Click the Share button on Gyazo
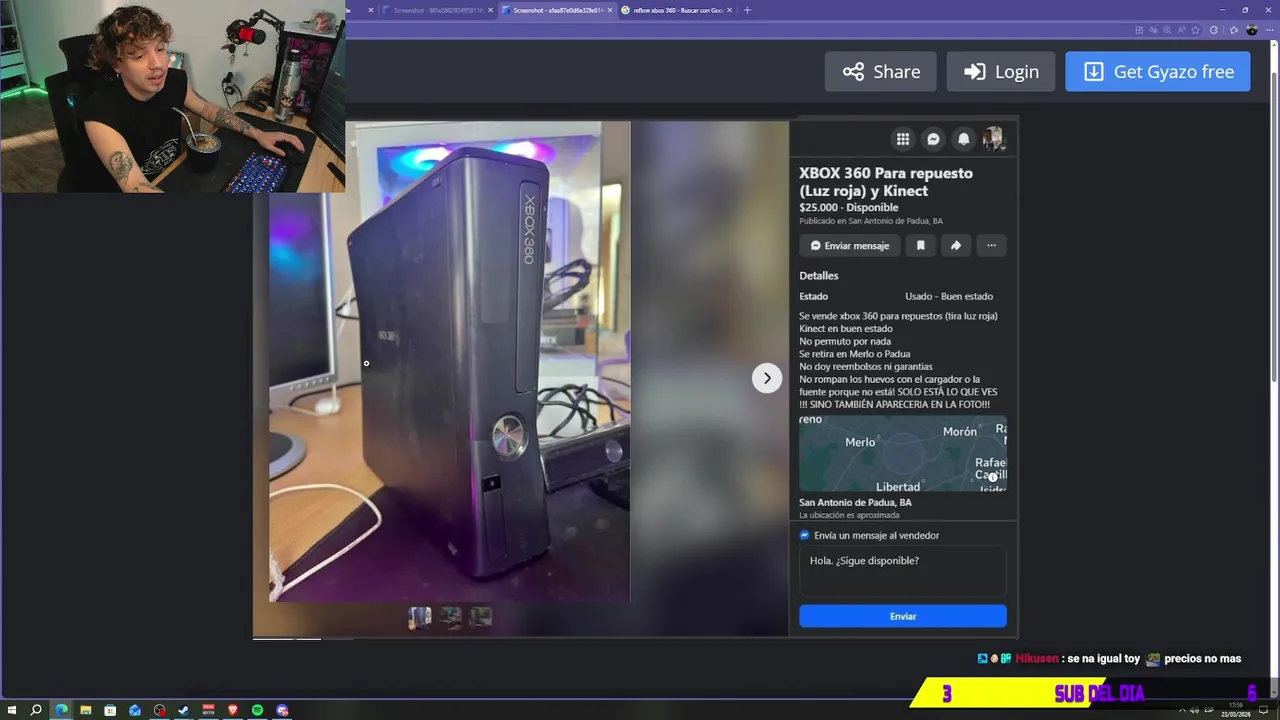 pyautogui.click(x=880, y=72)
